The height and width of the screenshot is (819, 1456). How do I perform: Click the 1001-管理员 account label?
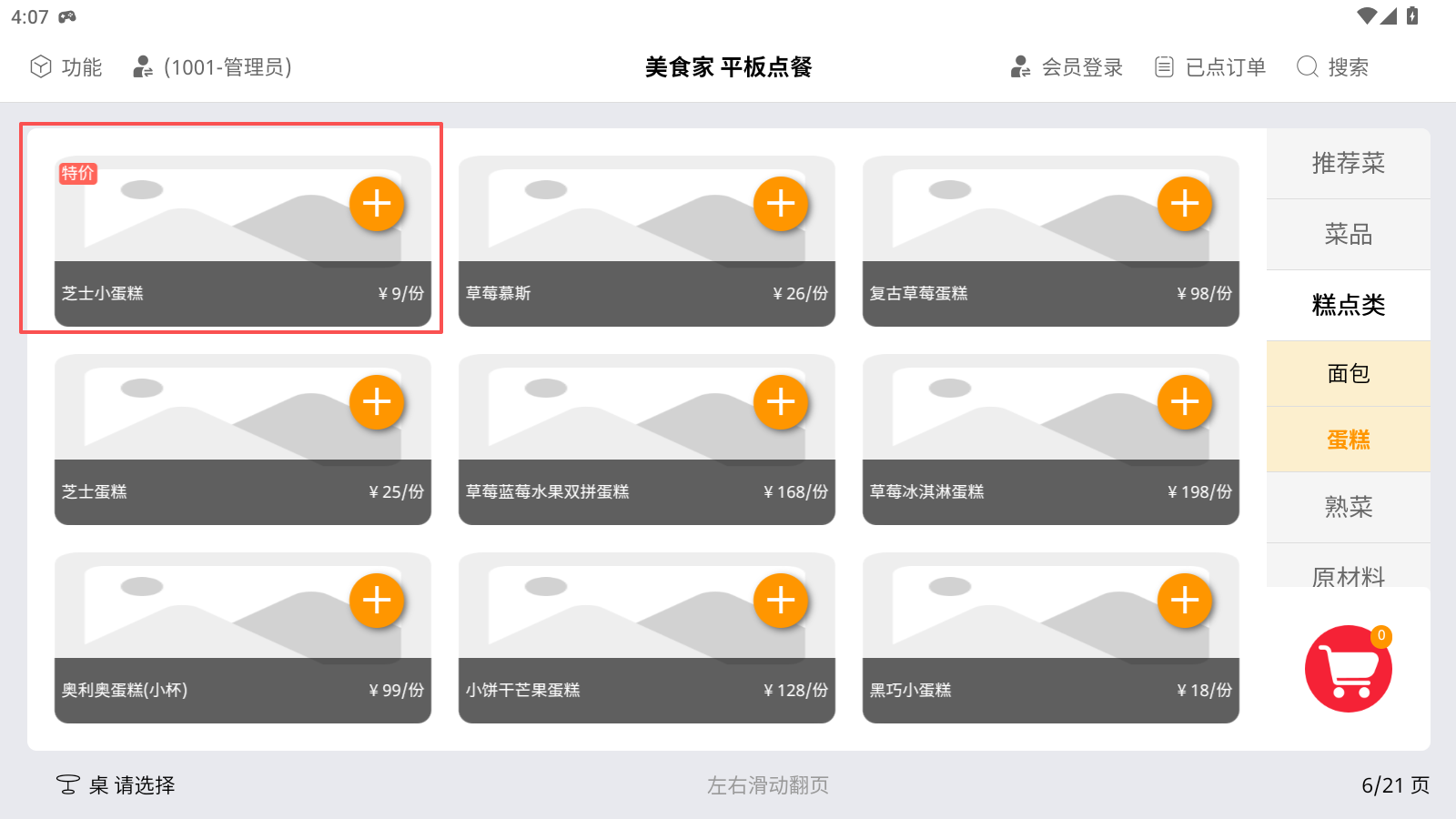214,67
